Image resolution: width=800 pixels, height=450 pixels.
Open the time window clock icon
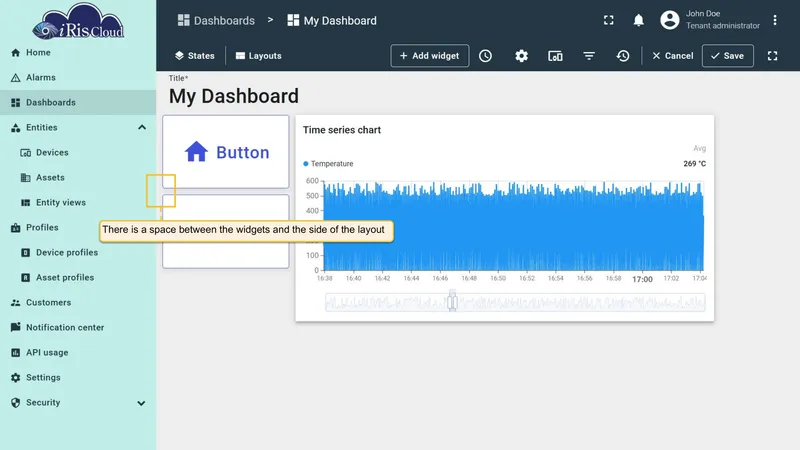click(485, 56)
